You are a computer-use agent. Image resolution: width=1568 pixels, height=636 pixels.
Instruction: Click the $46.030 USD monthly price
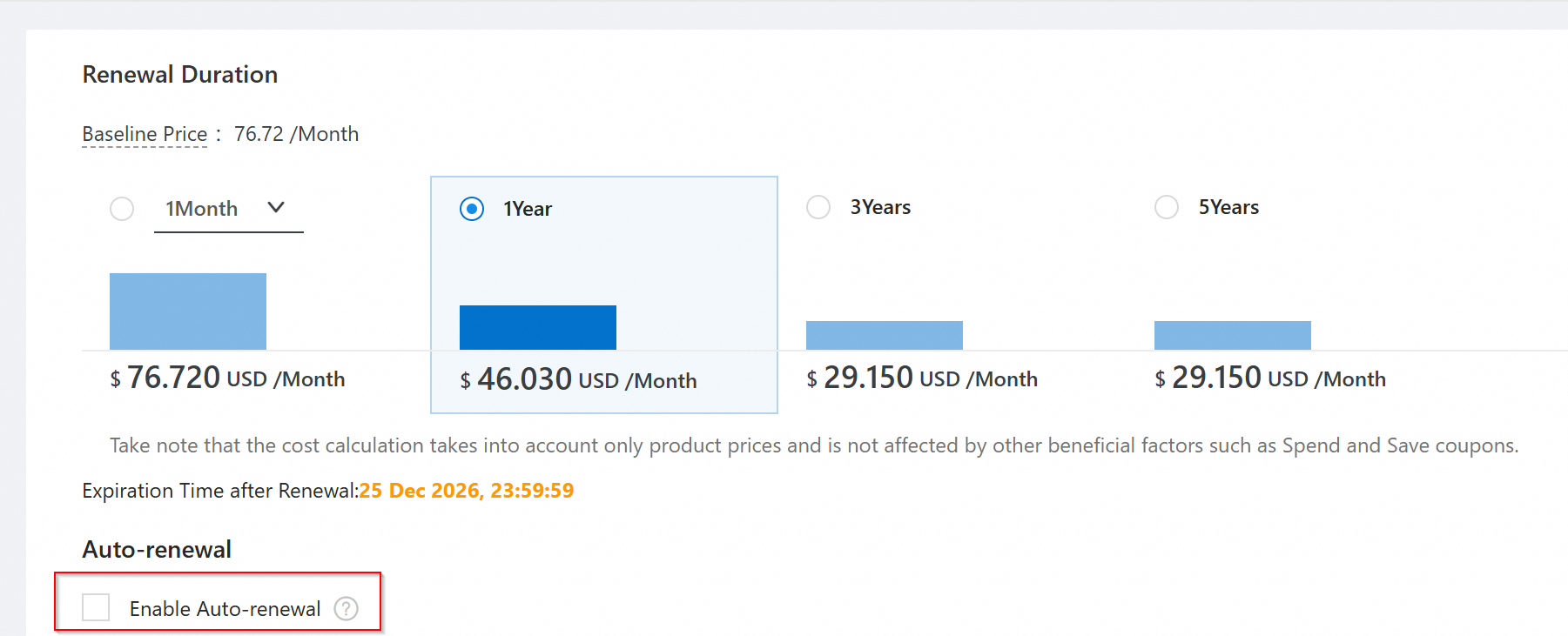point(578,380)
